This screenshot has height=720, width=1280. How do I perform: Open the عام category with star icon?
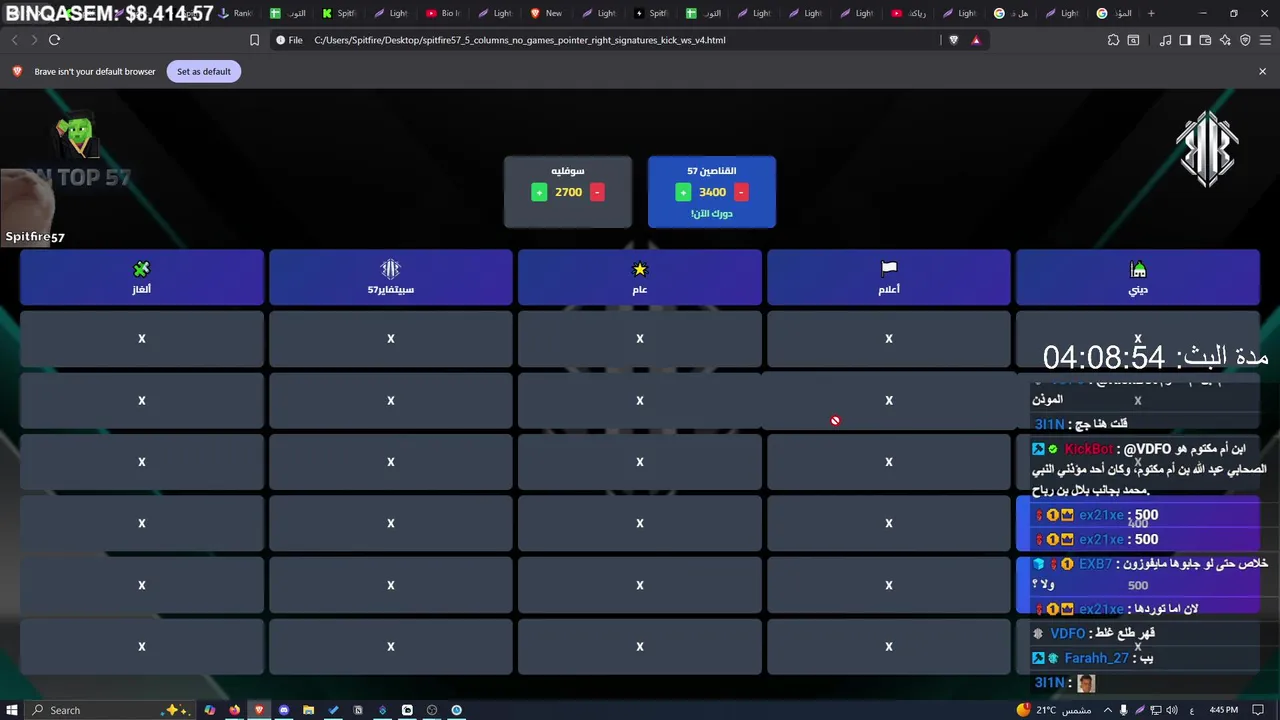[640, 277]
